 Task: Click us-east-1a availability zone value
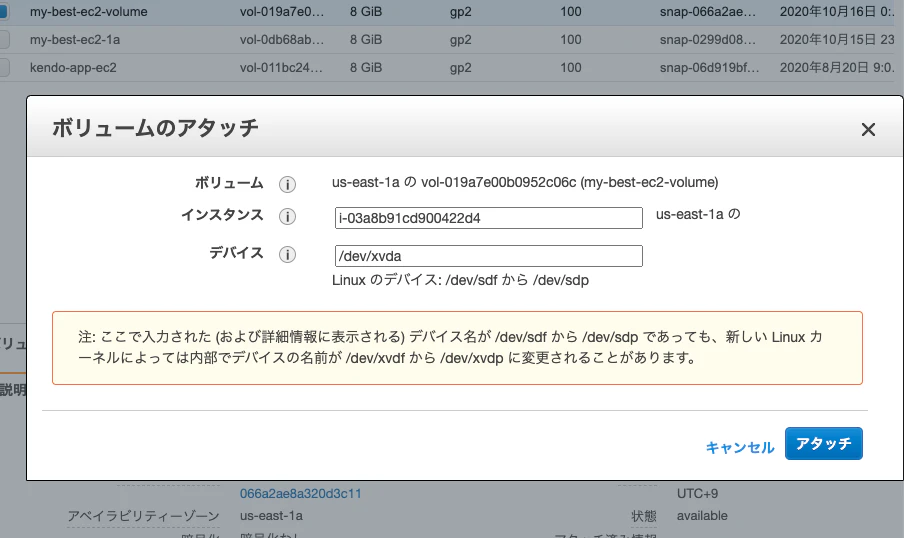[x=272, y=516]
